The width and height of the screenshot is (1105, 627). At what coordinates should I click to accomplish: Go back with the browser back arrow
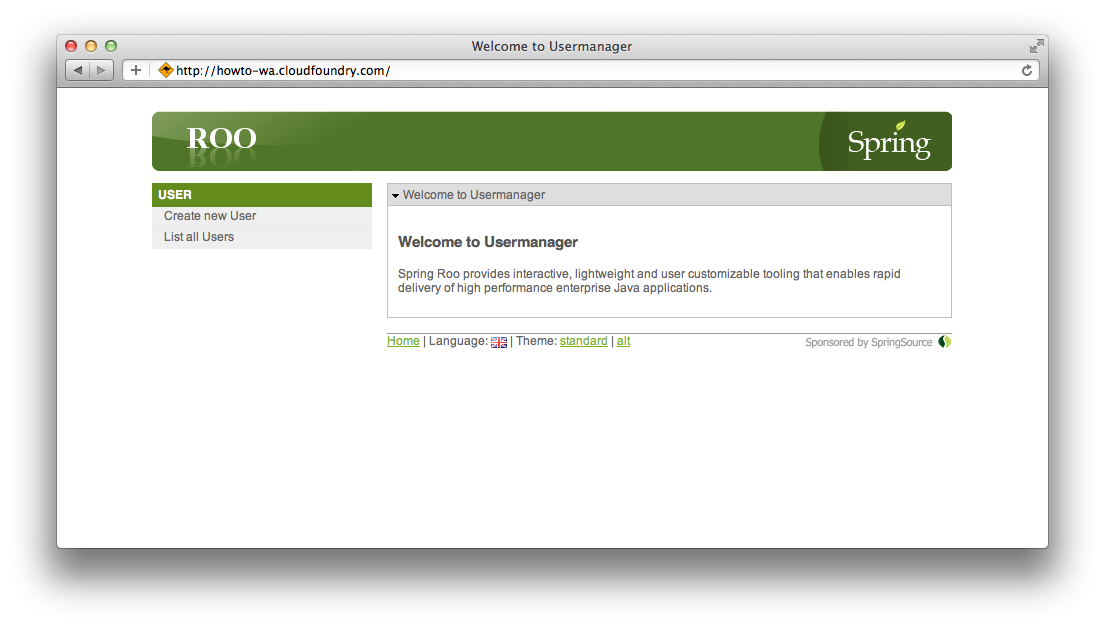point(78,70)
